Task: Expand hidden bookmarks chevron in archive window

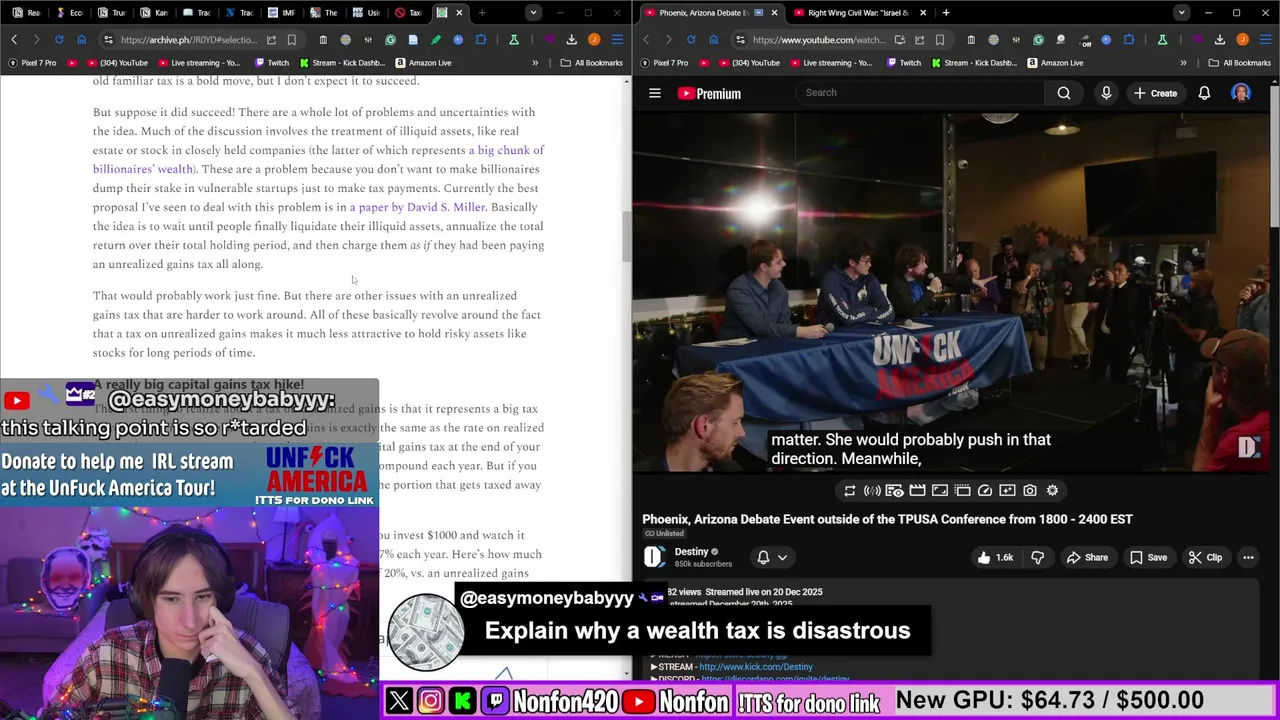Action: click(535, 63)
